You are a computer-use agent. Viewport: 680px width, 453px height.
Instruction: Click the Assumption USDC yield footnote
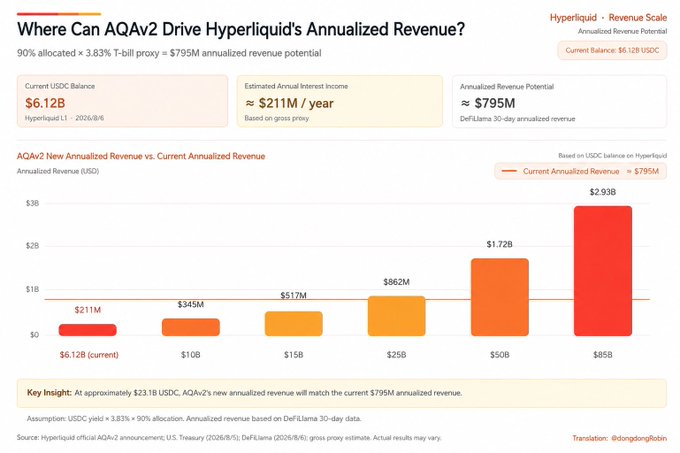(x=194, y=419)
